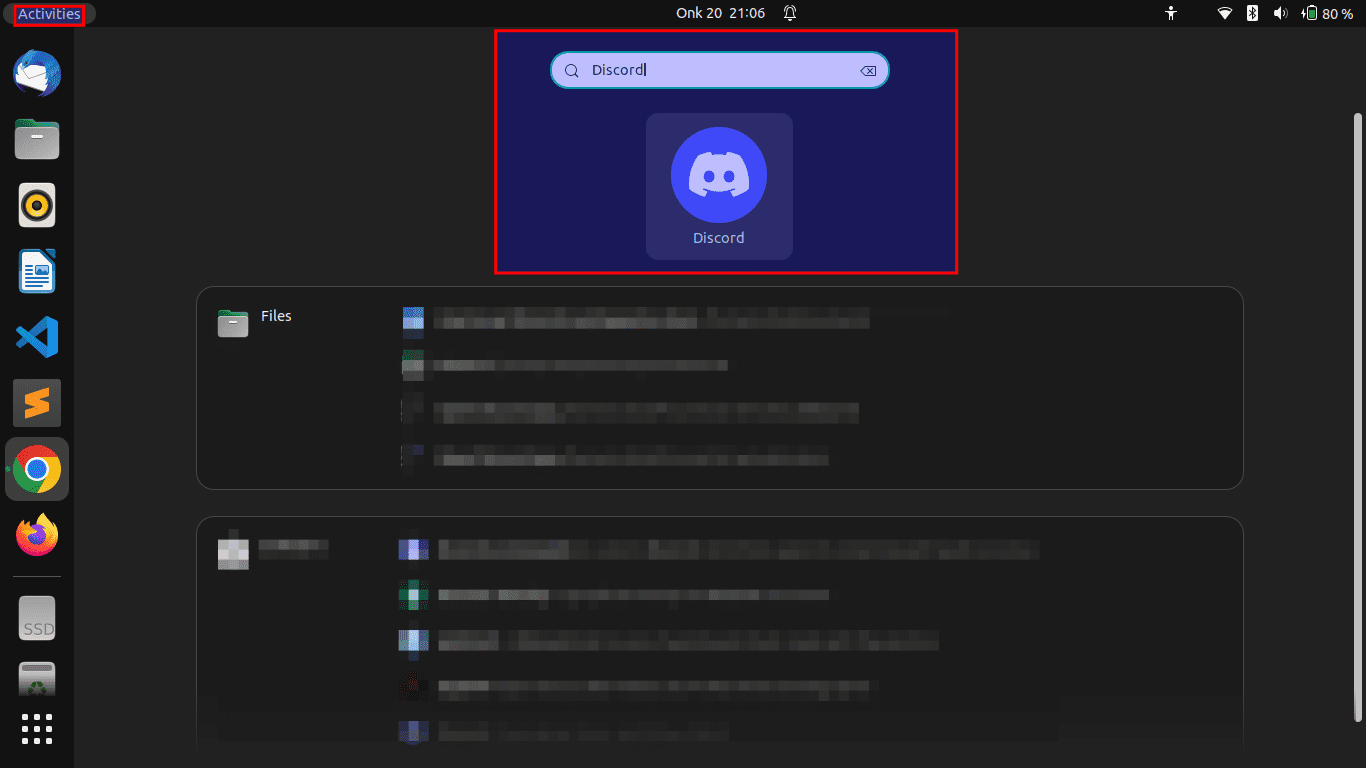Open the SSD drive in dock
This screenshot has width=1366, height=768.
pos(37,619)
